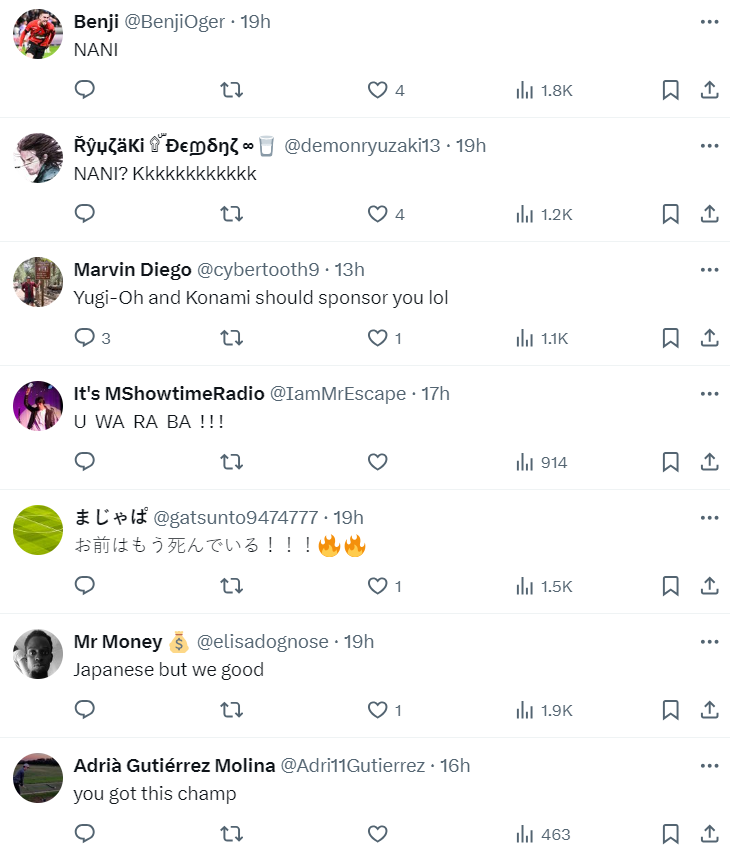Click Mr Money's profile avatar
The width and height of the screenshot is (730, 861).
point(38,655)
